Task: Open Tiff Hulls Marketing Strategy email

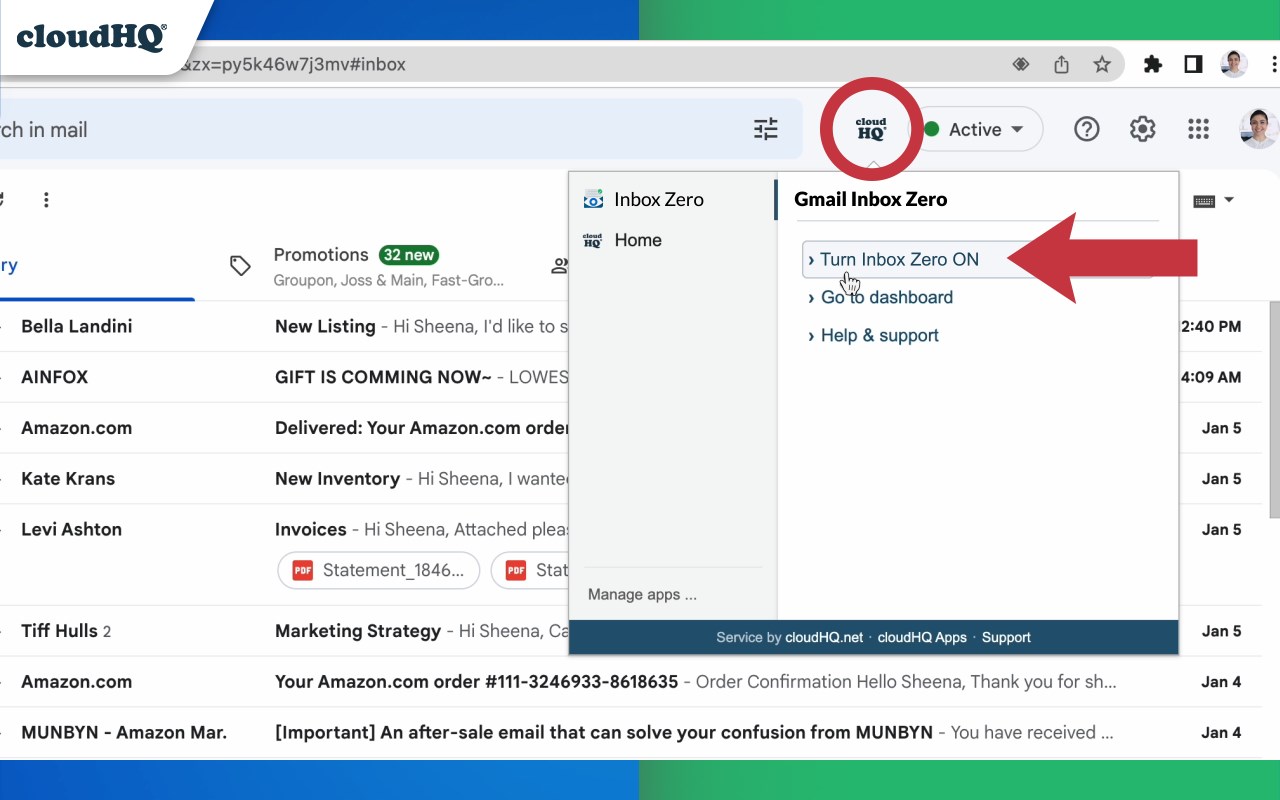Action: [x=285, y=631]
